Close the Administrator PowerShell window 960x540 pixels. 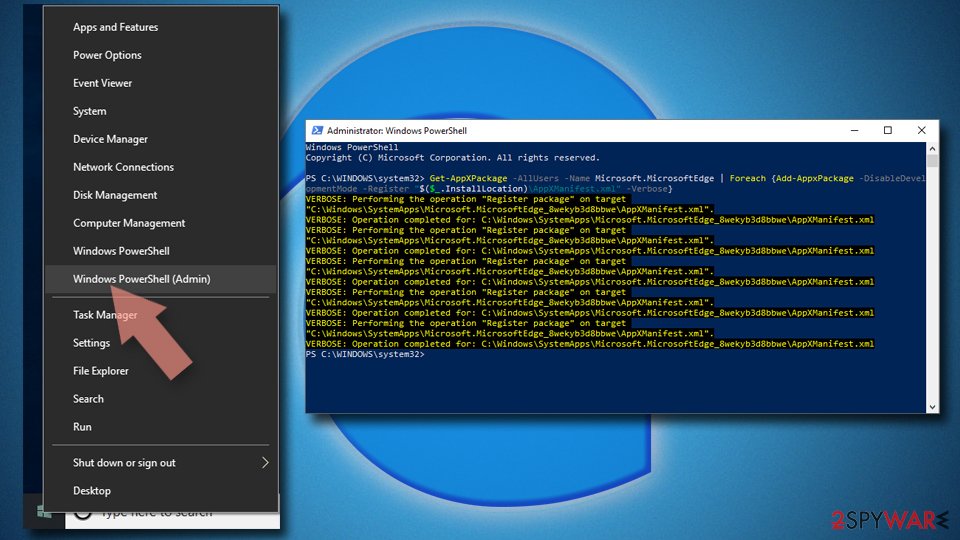pos(921,130)
